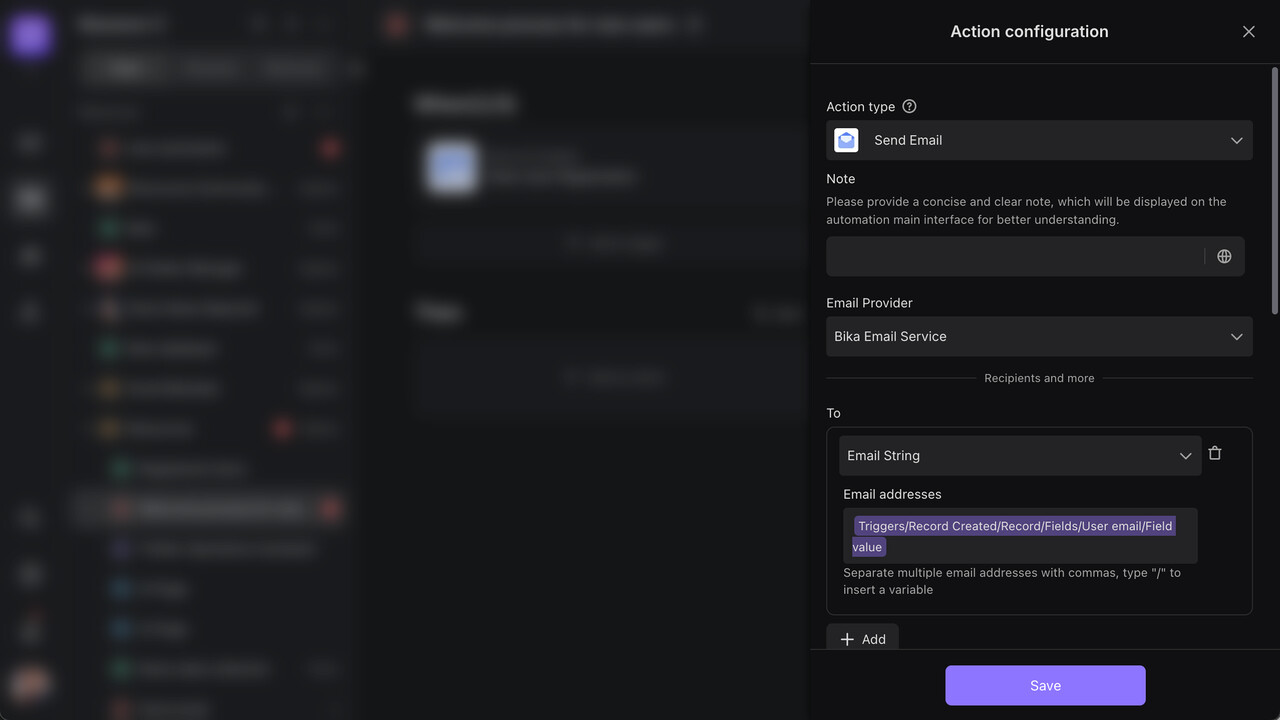The height and width of the screenshot is (720, 1280).
Task: Delete the Email String recipient via trash icon
Action: (x=1215, y=454)
